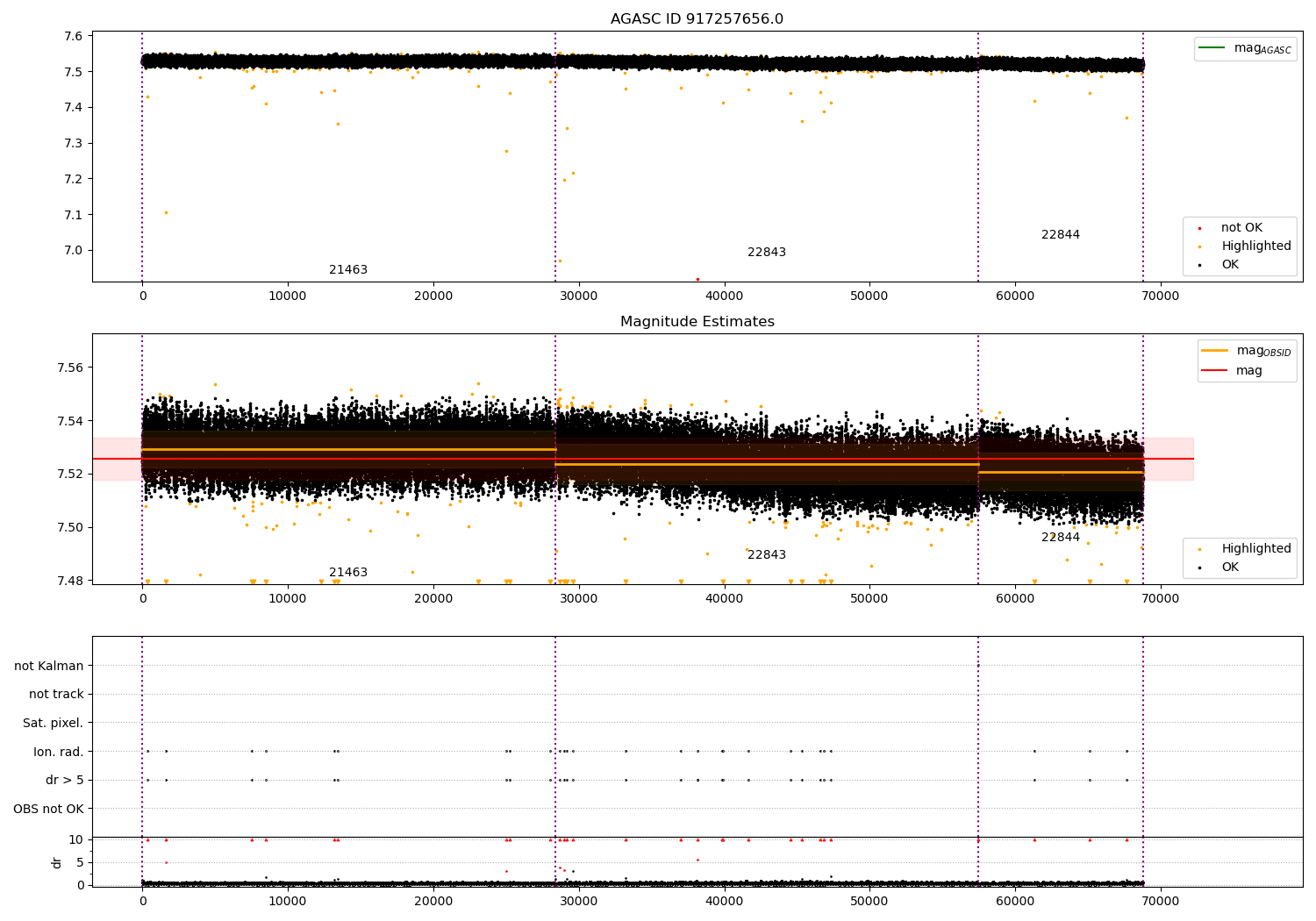Image resolution: width=1316 pixels, height=921 pixels.
Task: Click the 'dr' y-axis label at bottom
Action: 57,862
